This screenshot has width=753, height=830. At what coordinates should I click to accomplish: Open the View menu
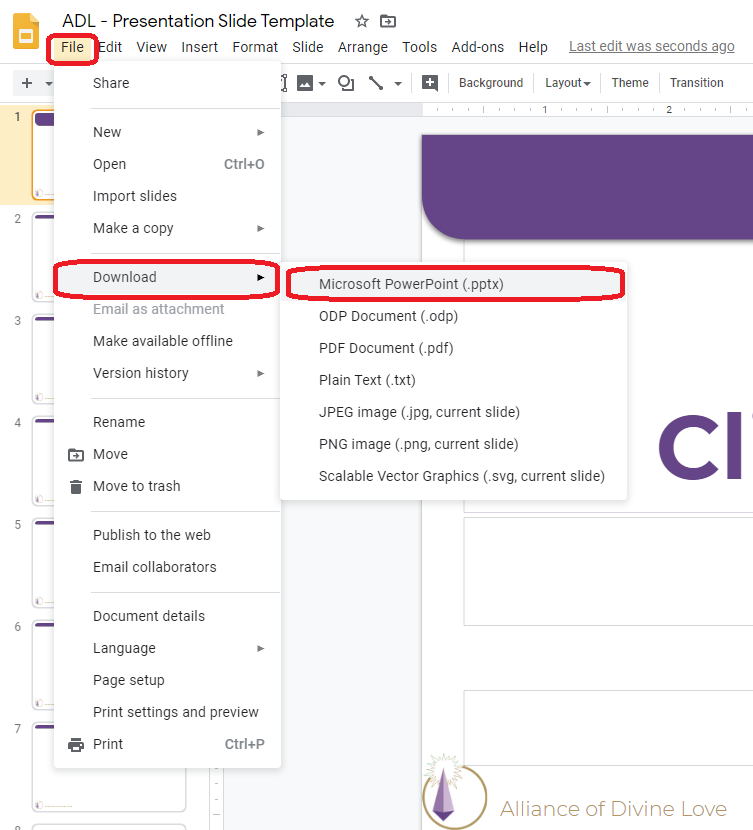click(151, 48)
